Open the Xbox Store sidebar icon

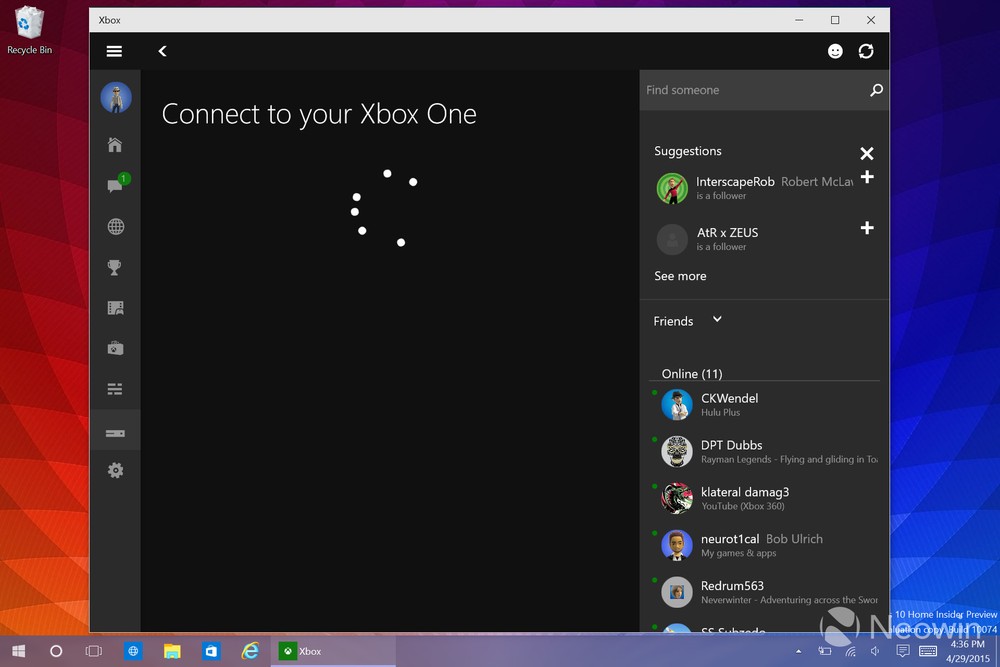[x=115, y=348]
